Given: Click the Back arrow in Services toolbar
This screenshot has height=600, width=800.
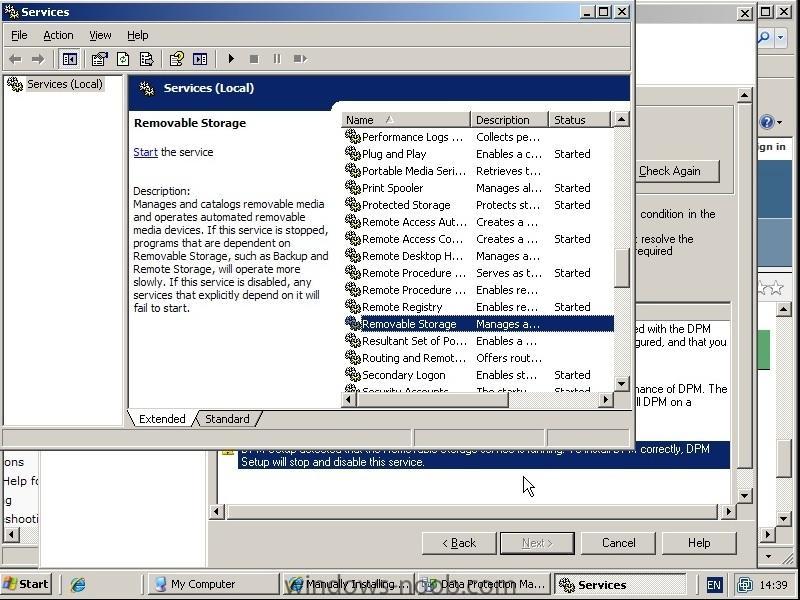Looking at the screenshot, I should coord(15,59).
